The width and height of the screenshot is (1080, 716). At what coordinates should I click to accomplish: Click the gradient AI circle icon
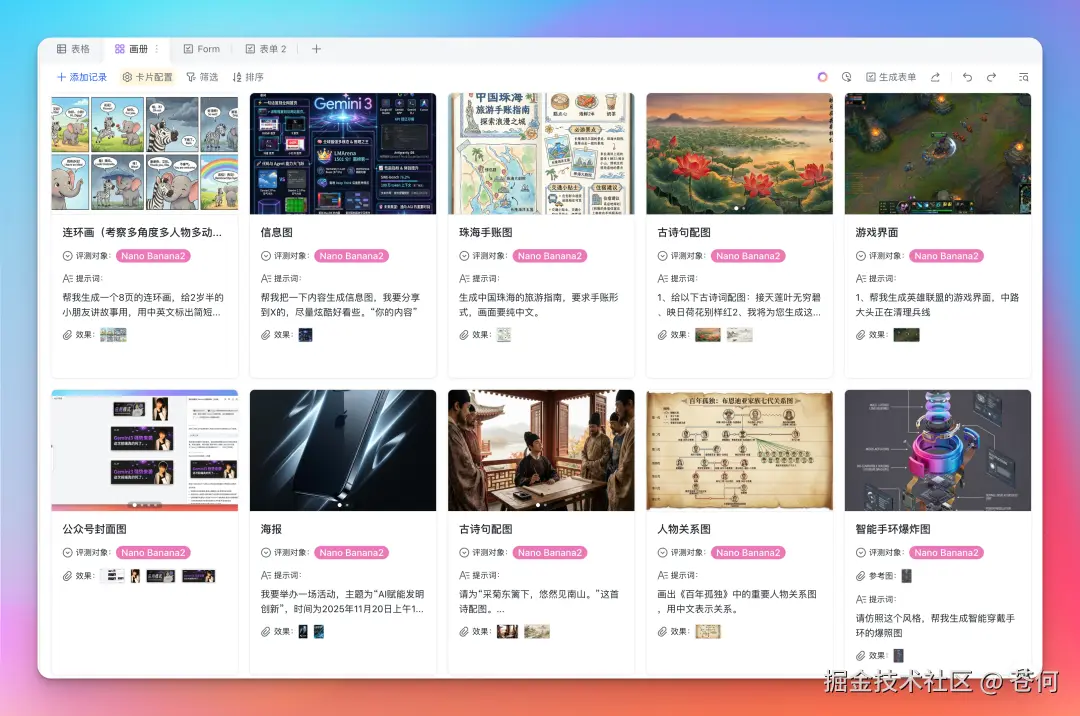pos(822,76)
